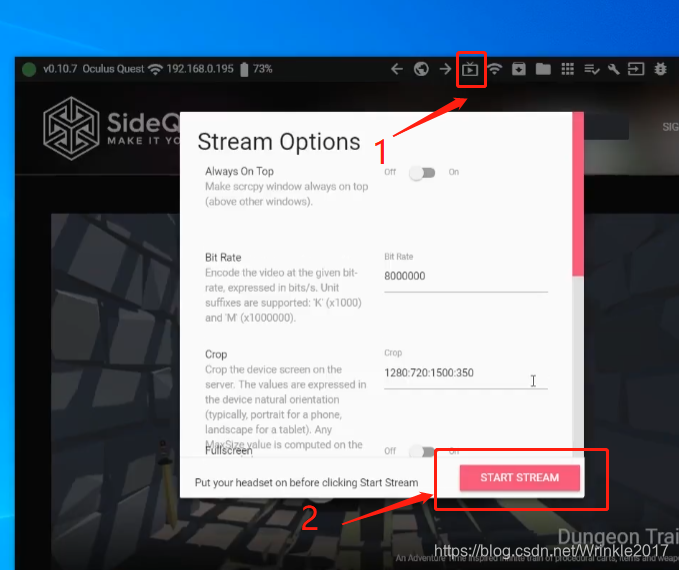
Task: Open the tasks checklist icon
Action: 592,69
